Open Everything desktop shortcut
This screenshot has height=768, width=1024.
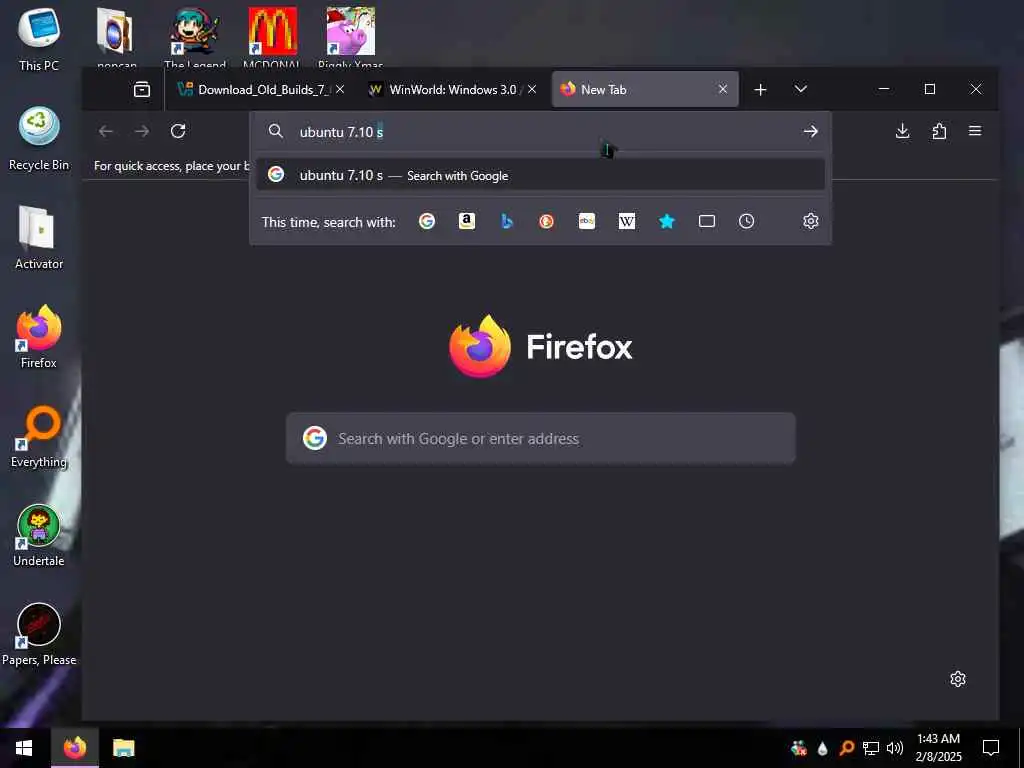(x=39, y=436)
